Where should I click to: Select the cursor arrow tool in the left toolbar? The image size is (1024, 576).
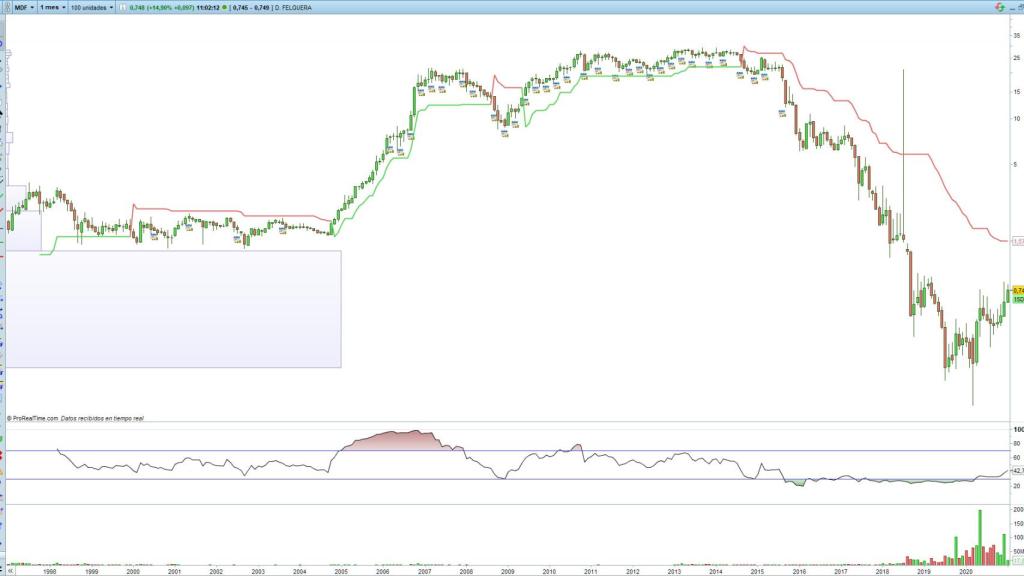click(x=3, y=113)
